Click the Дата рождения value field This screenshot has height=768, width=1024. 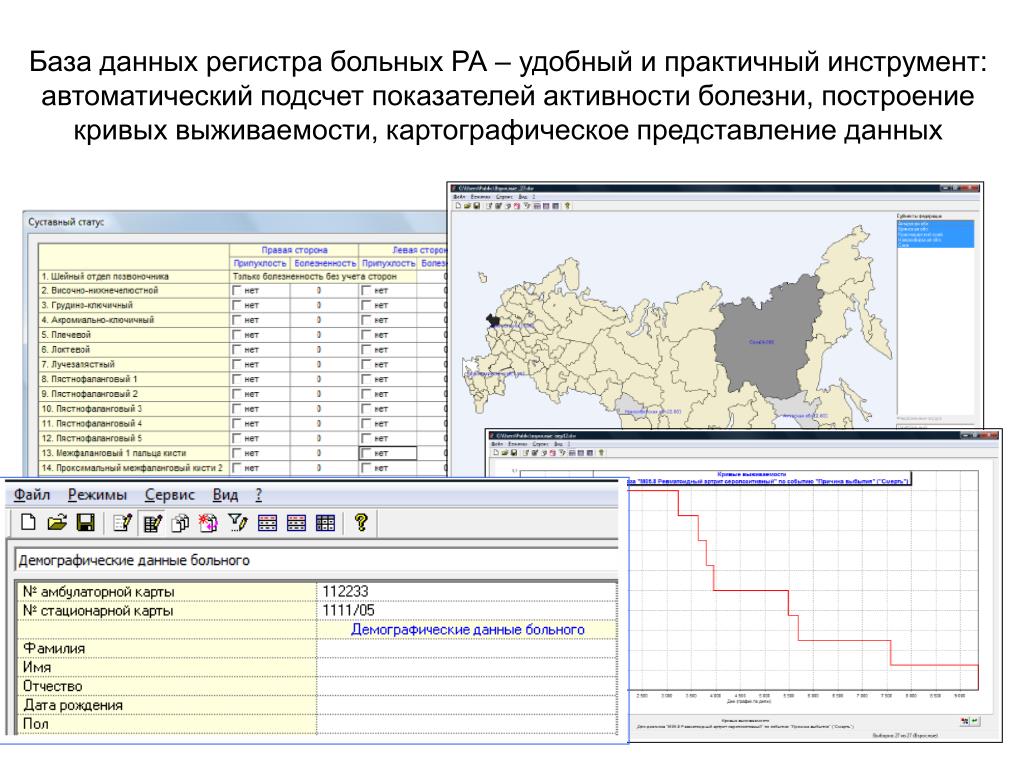tap(467, 705)
